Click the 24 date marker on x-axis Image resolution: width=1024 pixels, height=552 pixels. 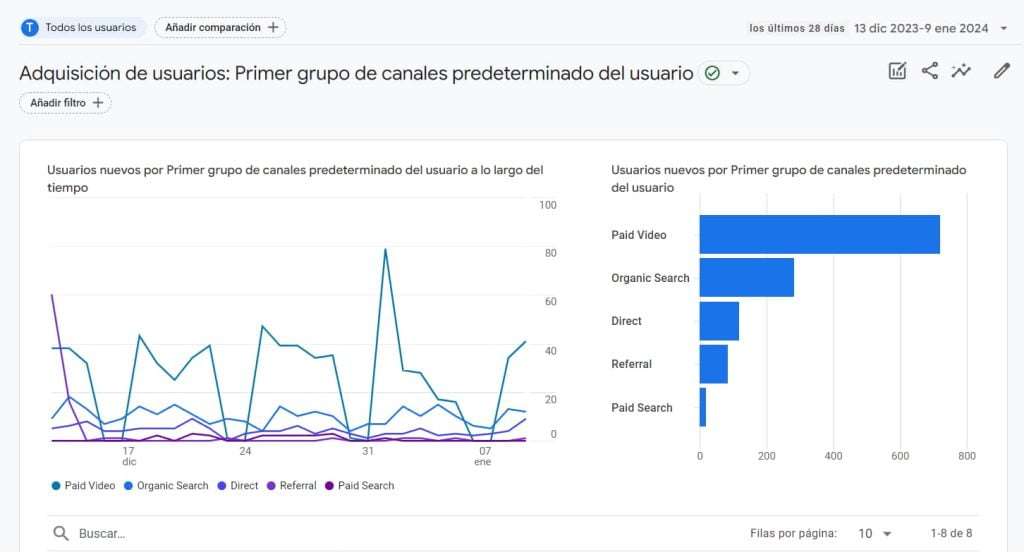(x=245, y=451)
